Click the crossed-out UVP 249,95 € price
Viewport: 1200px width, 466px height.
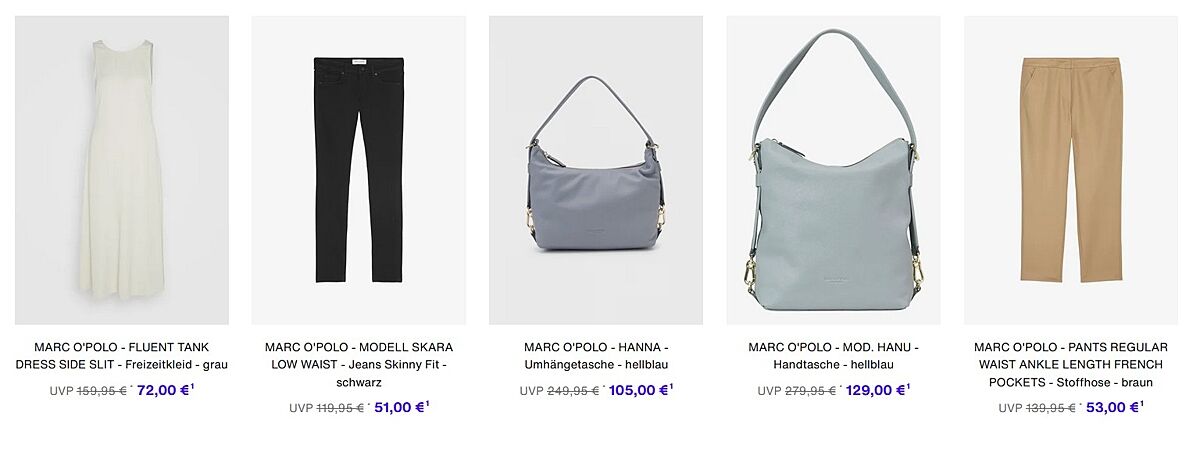pos(559,391)
